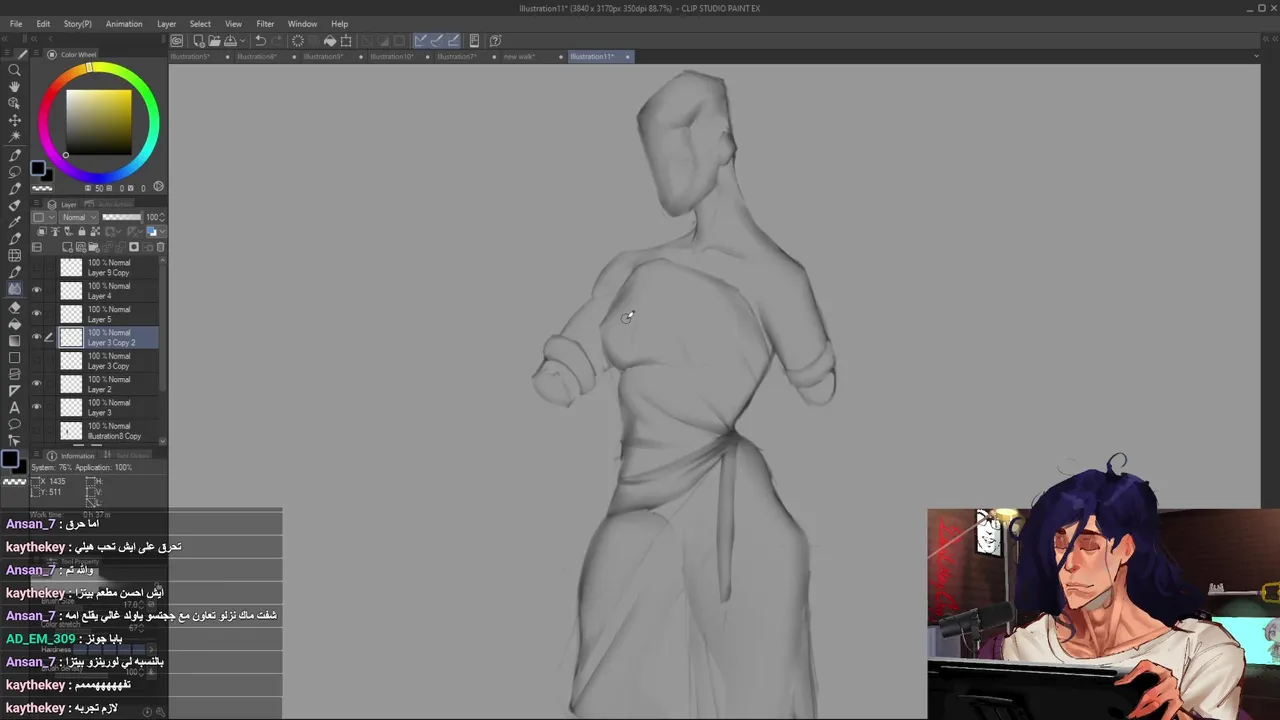Viewport: 1280px width, 720px height.
Task: Select the Gradient tool
Action: pyautogui.click(x=14, y=341)
